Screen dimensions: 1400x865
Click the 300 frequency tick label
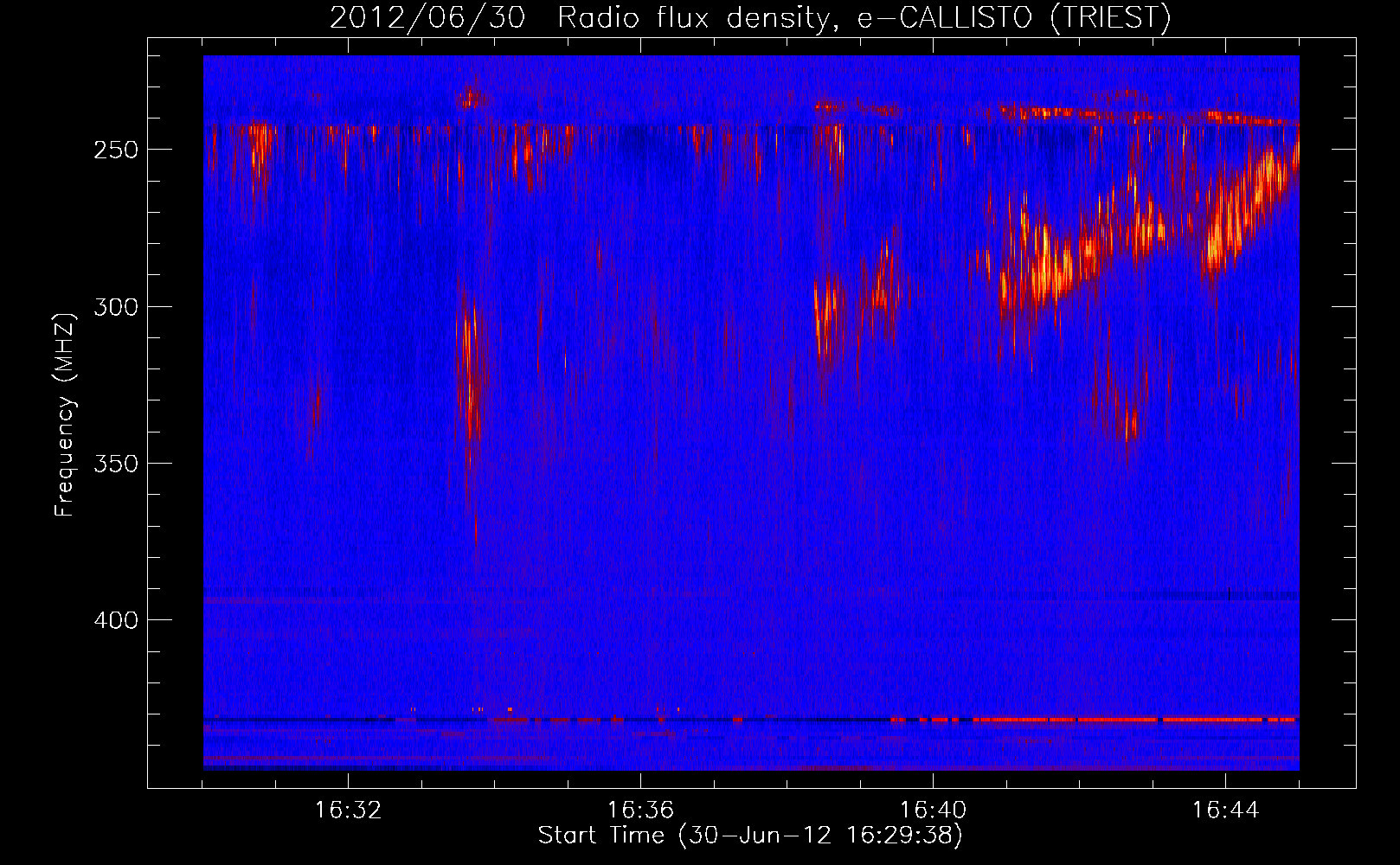(x=115, y=306)
